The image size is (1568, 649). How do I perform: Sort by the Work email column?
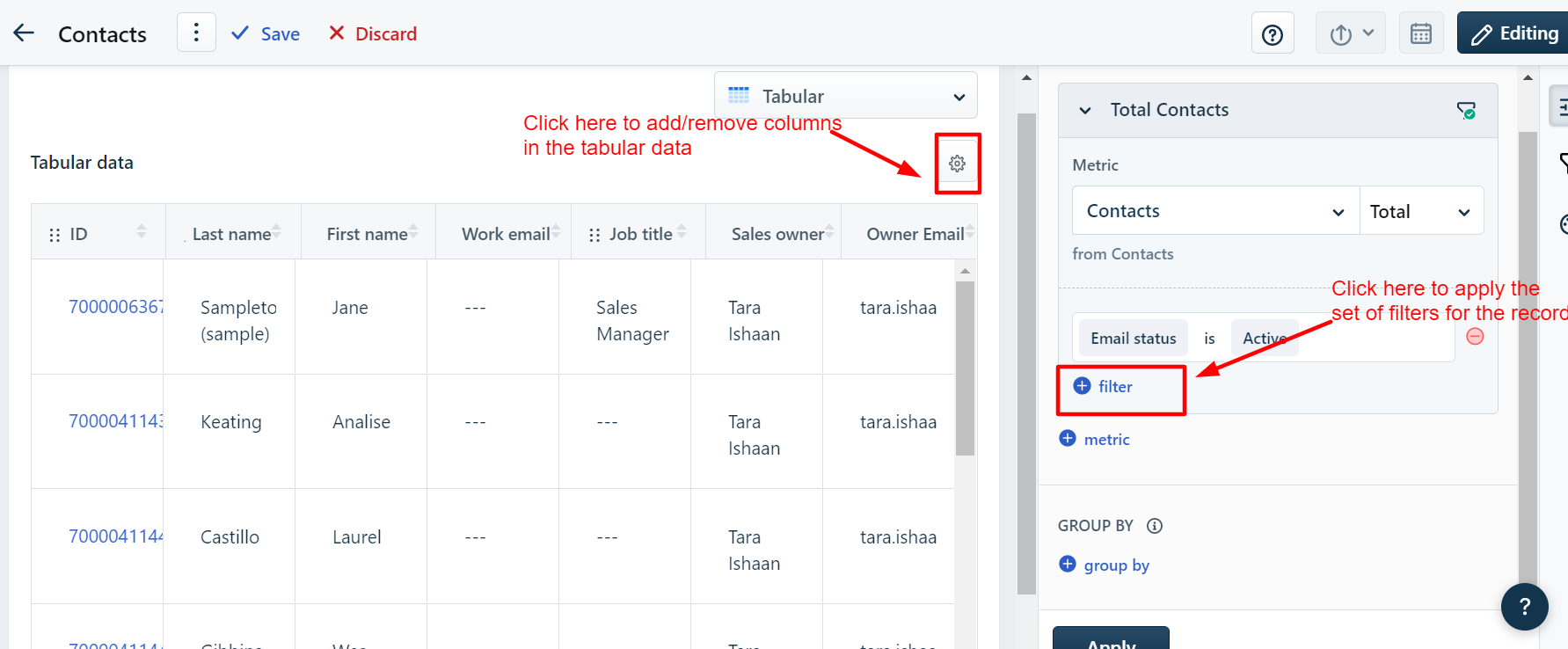tap(556, 231)
